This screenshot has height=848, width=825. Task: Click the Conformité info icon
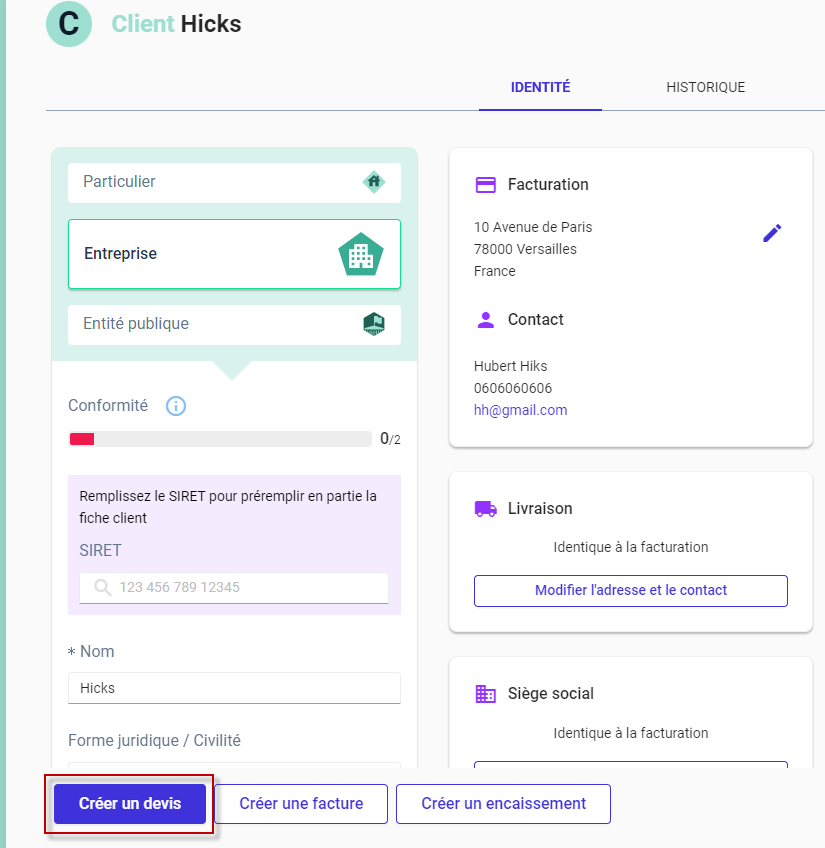point(176,406)
